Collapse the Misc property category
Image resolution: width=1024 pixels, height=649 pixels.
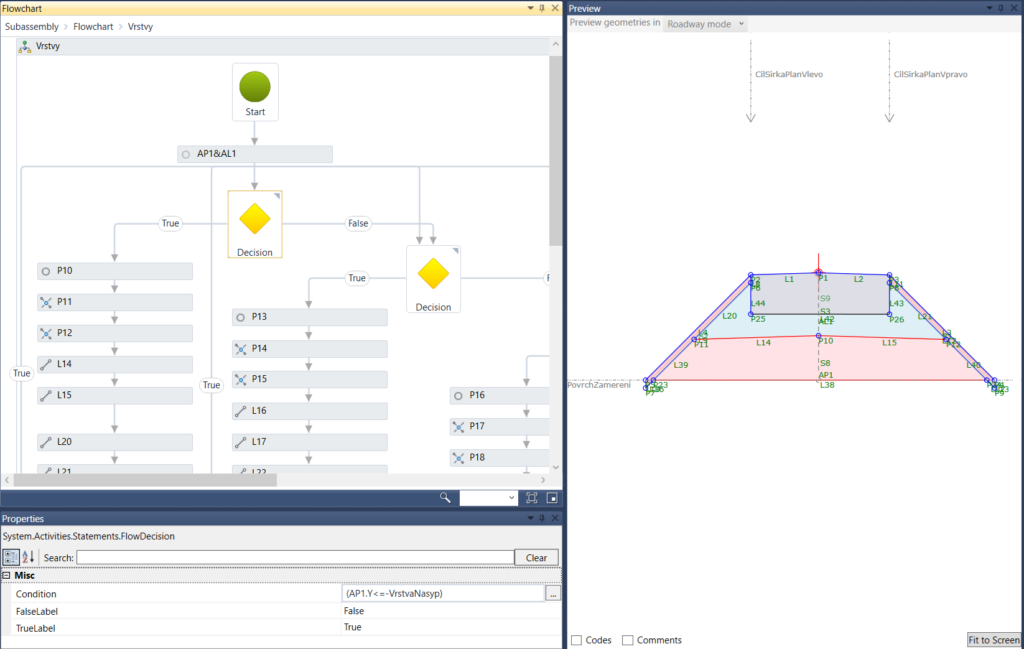tap(7, 576)
